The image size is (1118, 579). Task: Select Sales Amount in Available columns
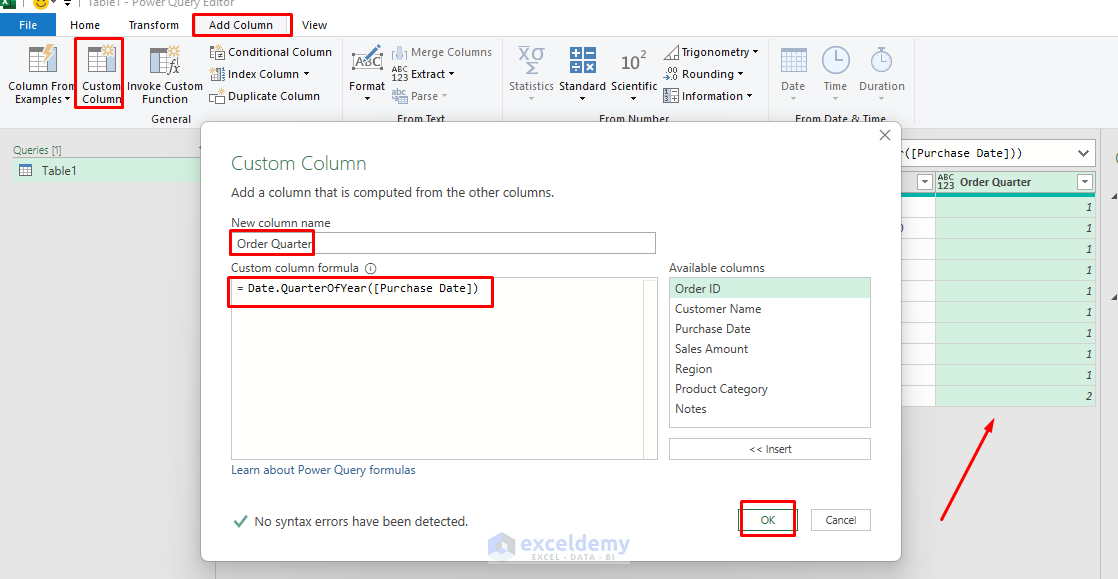pyautogui.click(x=769, y=349)
